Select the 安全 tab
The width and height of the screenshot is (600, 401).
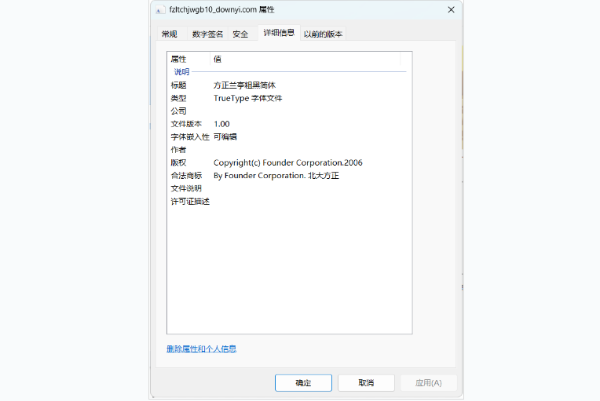(x=240, y=34)
